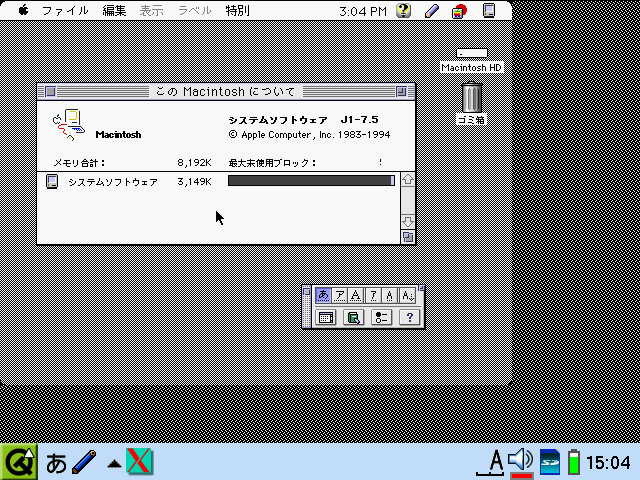Screen dimensions: 640x480
Task: Collapse the input palette with corner box
Action: [422, 288]
